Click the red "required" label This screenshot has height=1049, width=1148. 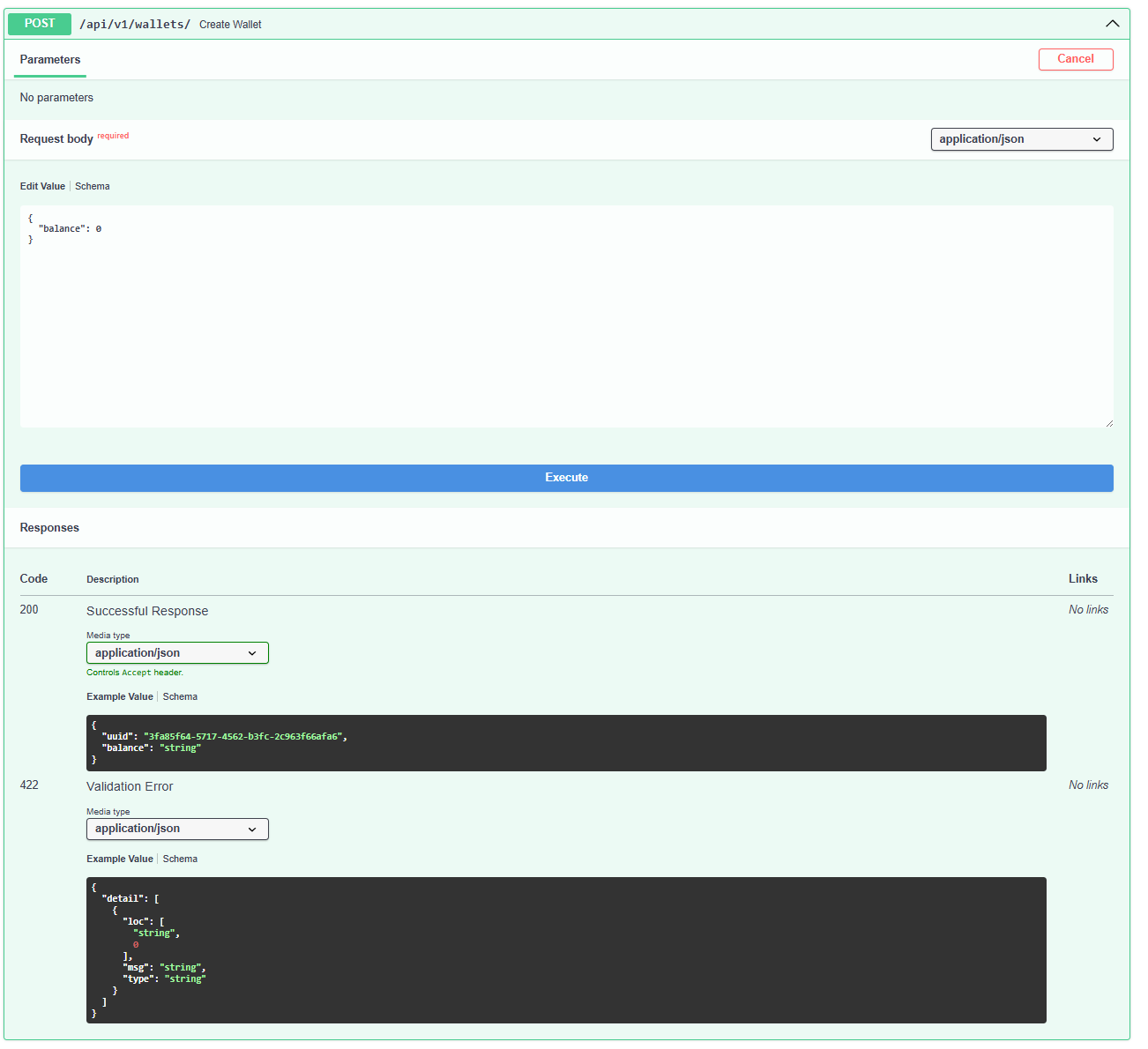coord(113,136)
